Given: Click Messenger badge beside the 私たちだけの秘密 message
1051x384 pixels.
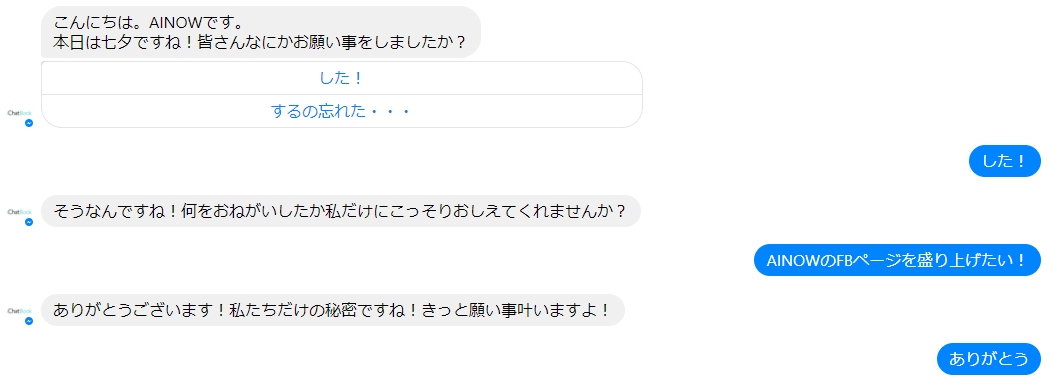Looking at the screenshot, I should point(29,321).
